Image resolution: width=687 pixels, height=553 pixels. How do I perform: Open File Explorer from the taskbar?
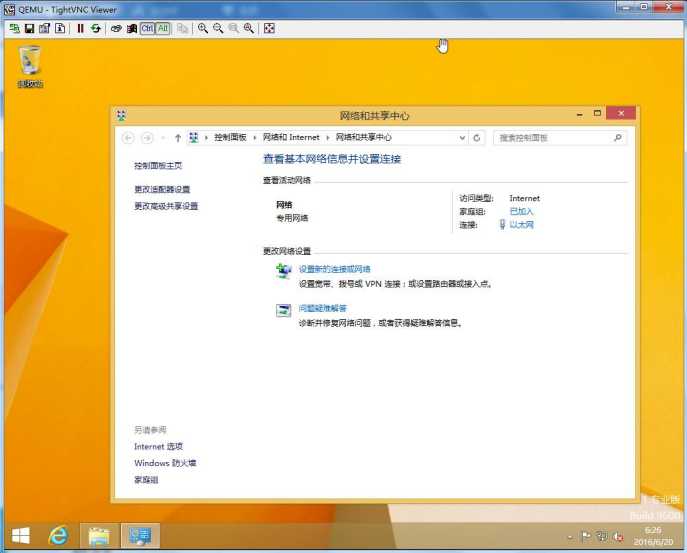[x=99, y=535]
